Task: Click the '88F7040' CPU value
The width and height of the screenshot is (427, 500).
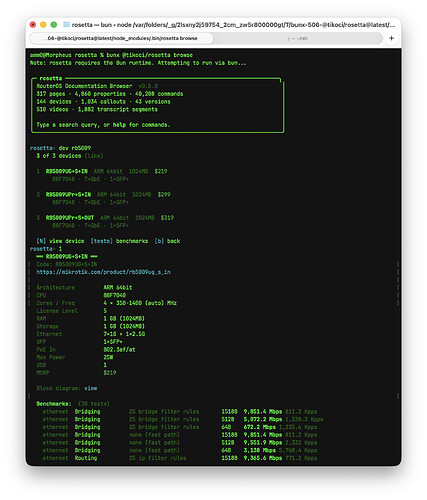Action: click(115, 295)
